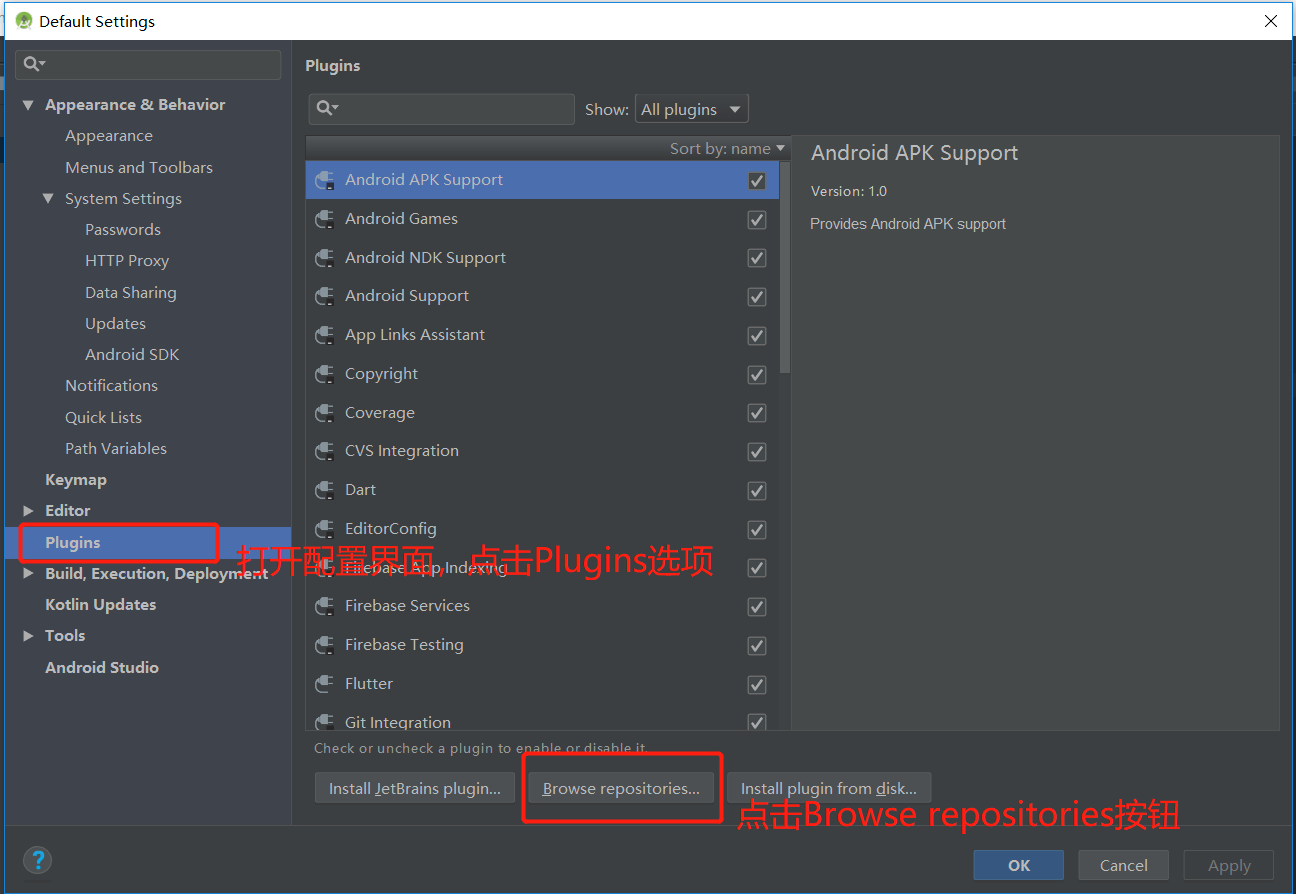This screenshot has width=1296, height=894.
Task: Expand the Build, Execution, Deployment arrow
Action: pyautogui.click(x=28, y=574)
